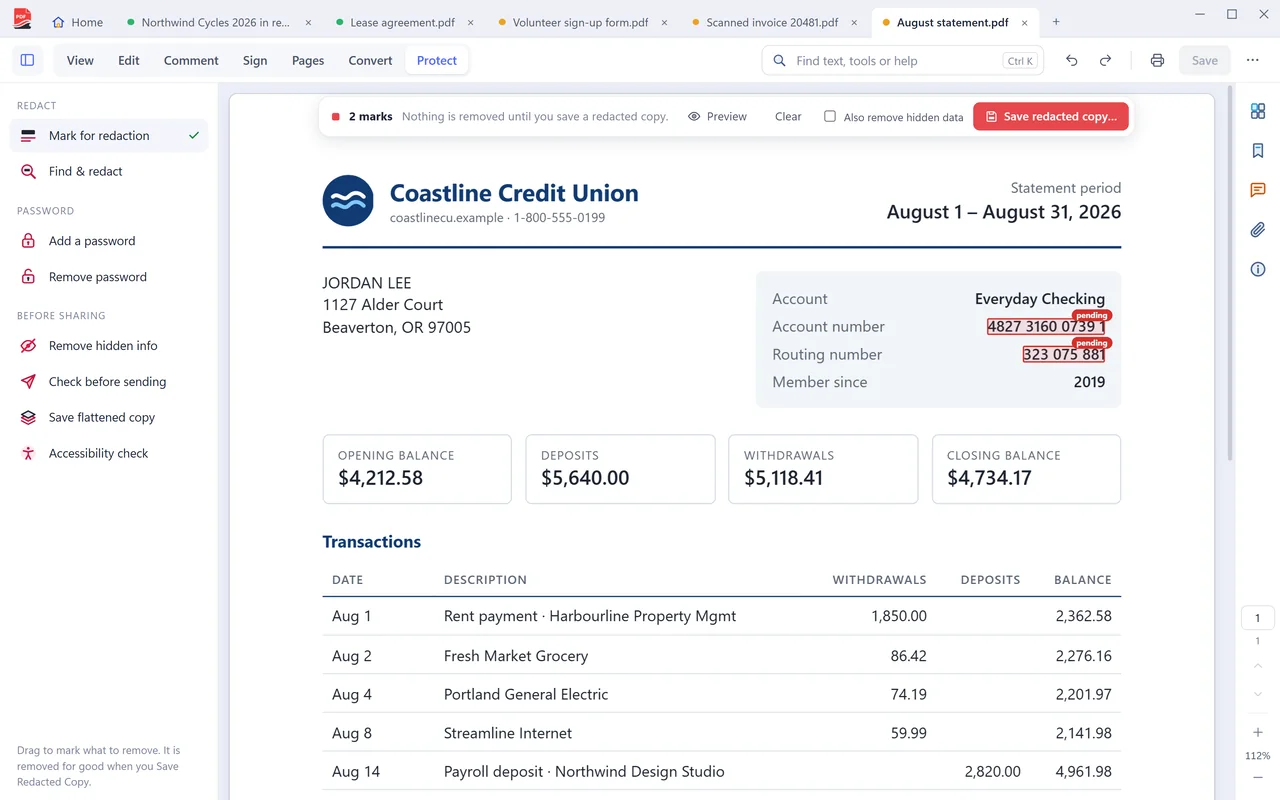Select the marked account number redaction
The width and height of the screenshot is (1280, 800).
click(x=1046, y=326)
